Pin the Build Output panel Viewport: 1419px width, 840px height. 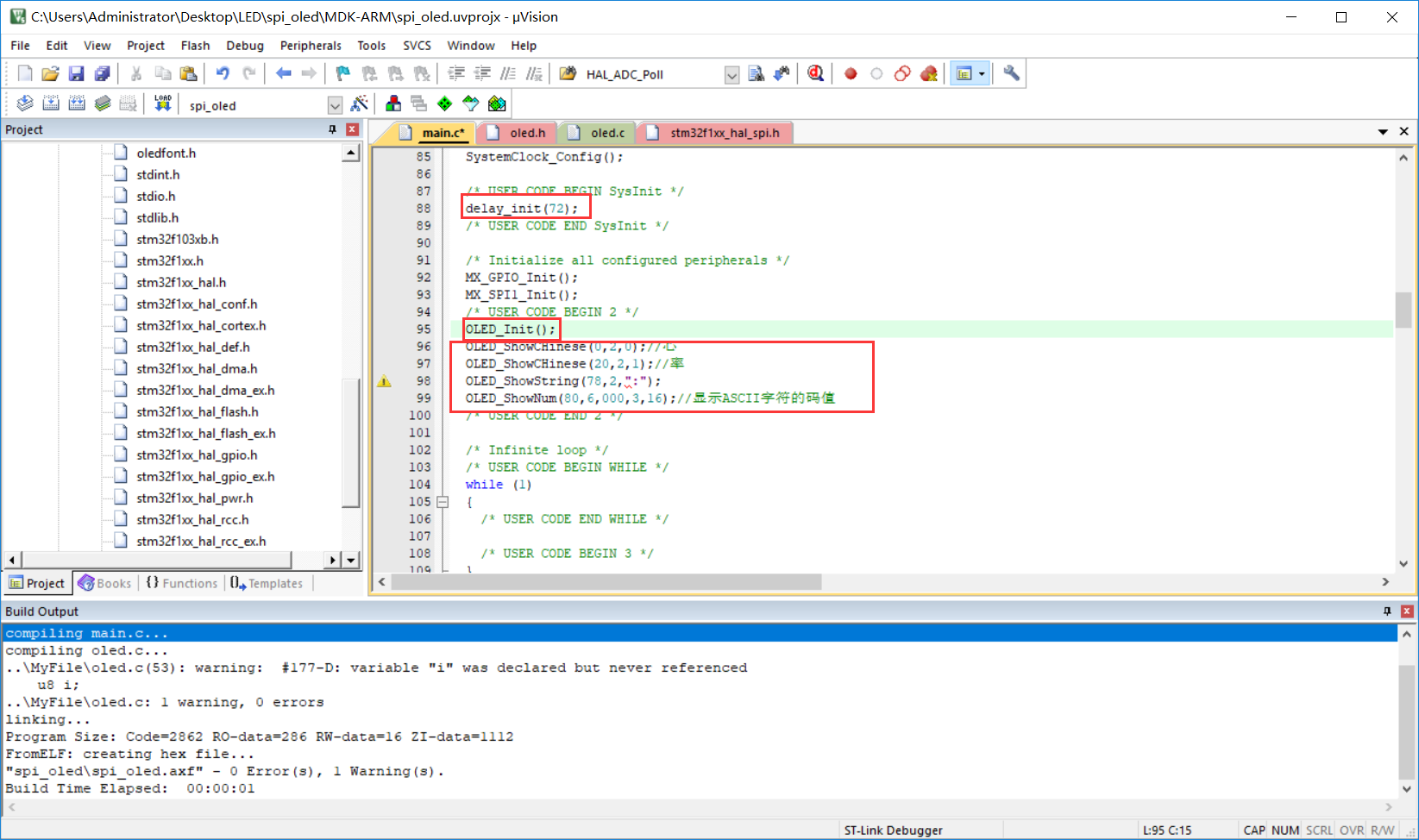pyautogui.click(x=1387, y=611)
